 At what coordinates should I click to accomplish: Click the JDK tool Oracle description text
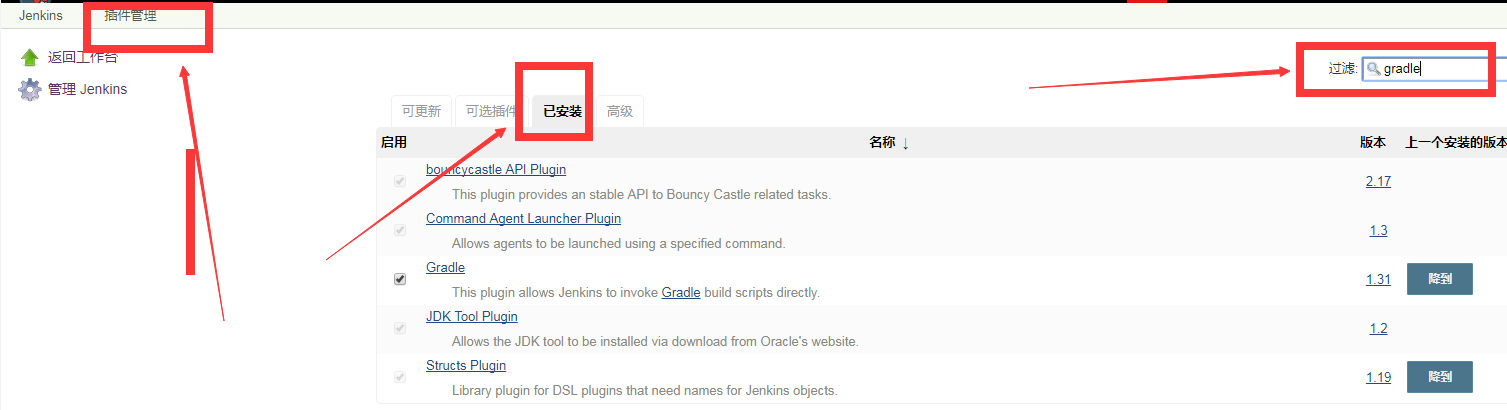(655, 341)
